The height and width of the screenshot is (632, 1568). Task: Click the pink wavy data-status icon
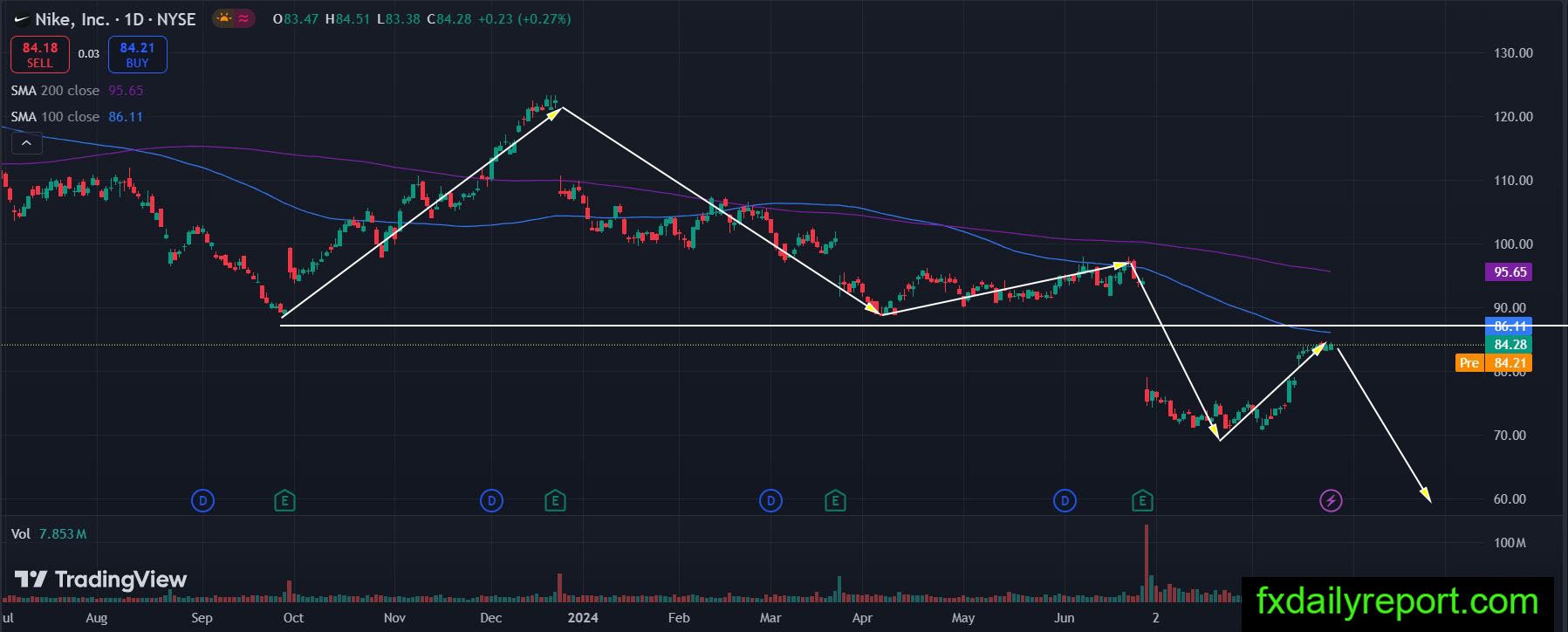tap(244, 18)
